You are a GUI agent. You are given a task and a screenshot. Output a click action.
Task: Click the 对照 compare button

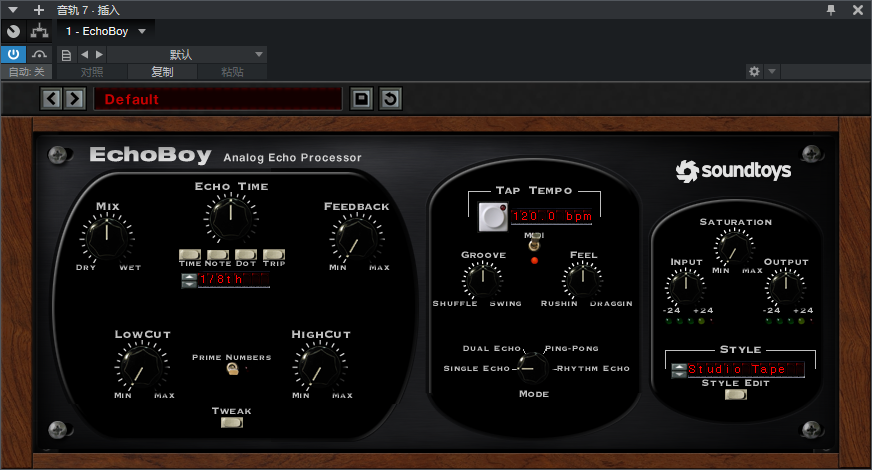(92, 72)
